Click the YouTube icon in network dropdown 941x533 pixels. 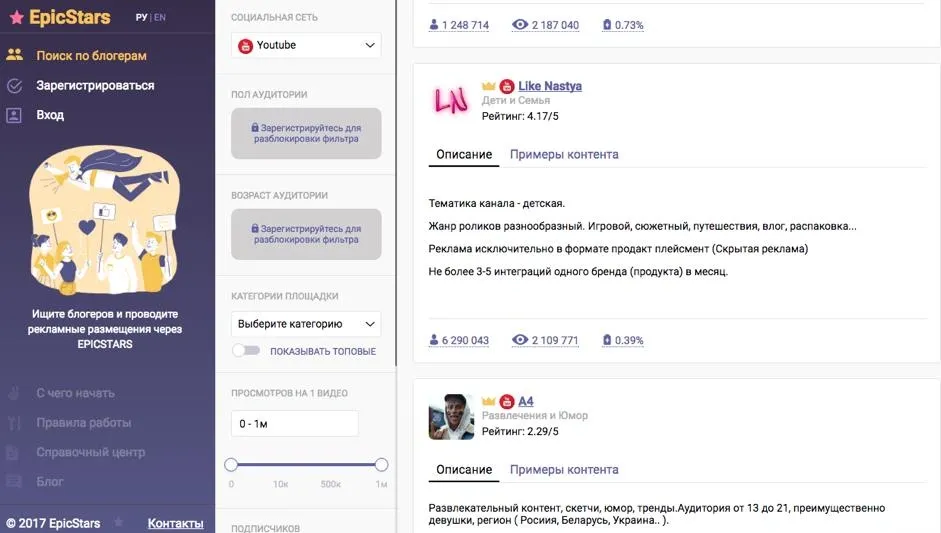(245, 46)
